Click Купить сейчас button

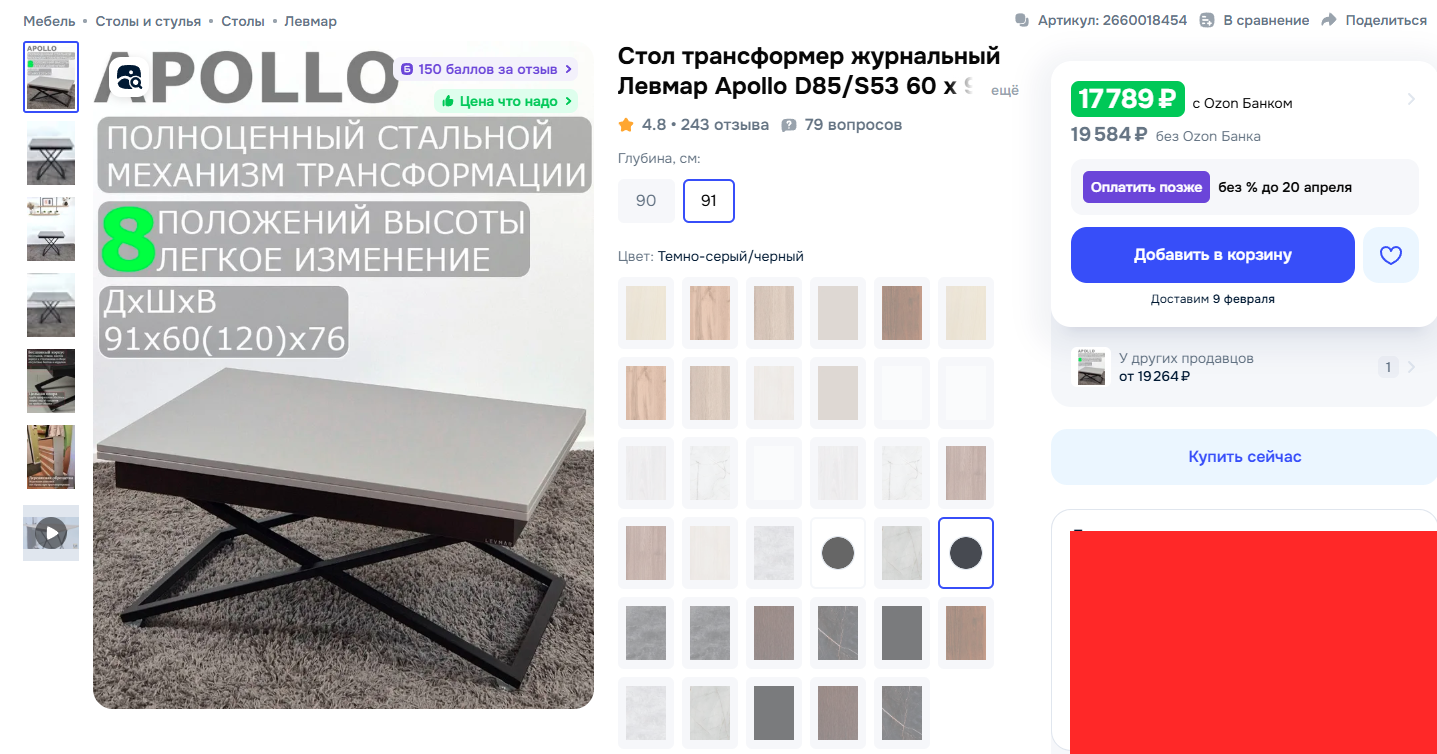point(1244,457)
